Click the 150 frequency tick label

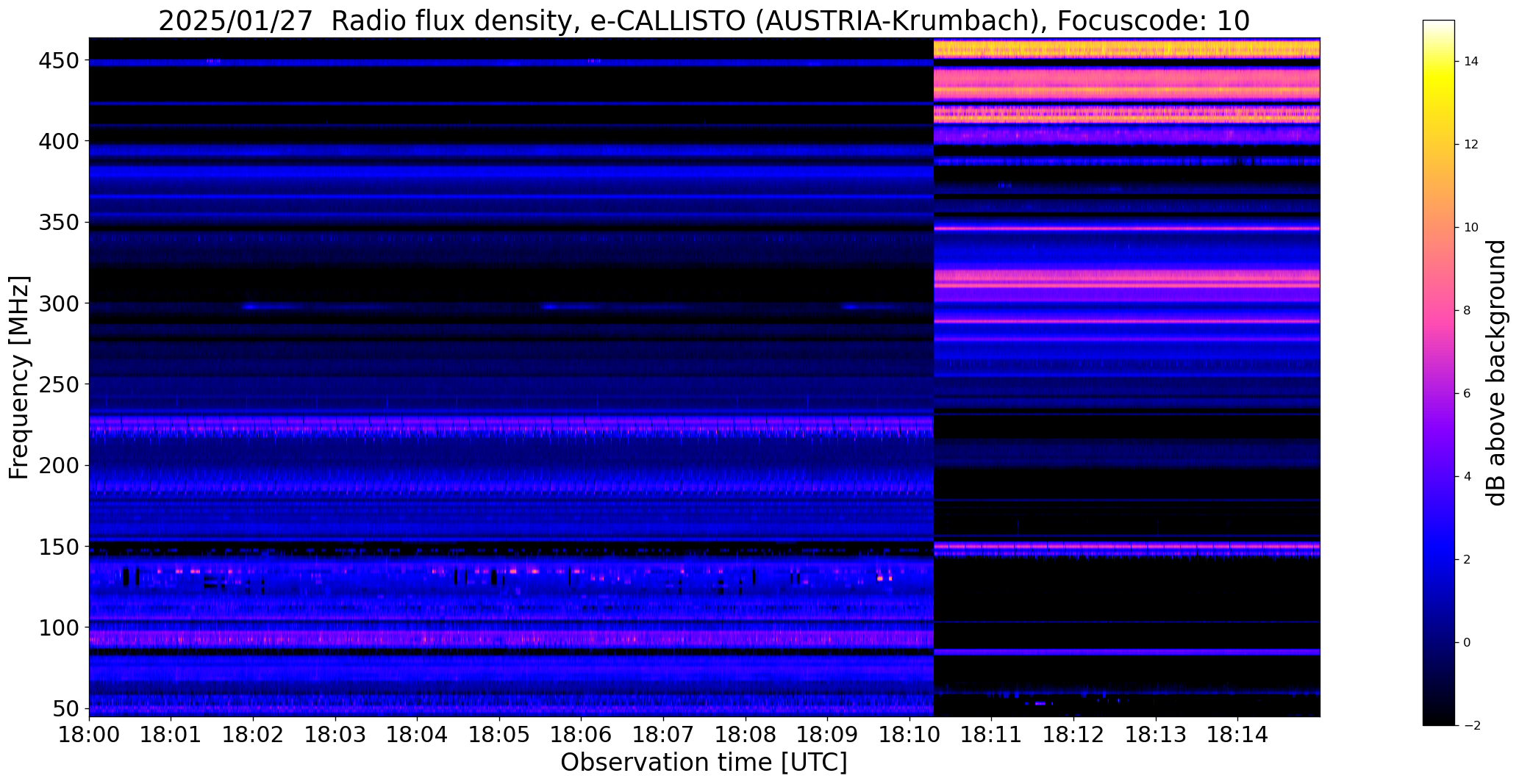point(57,547)
